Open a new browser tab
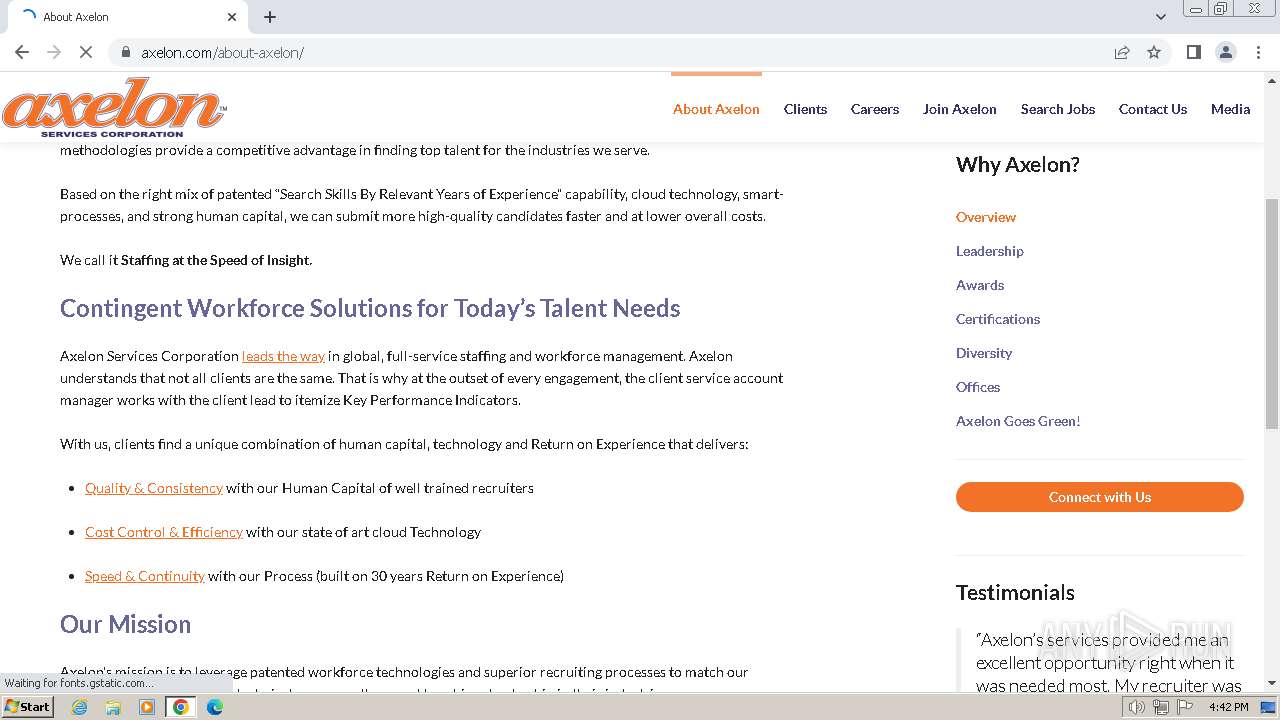Viewport: 1280px width, 720px height. pos(270,17)
